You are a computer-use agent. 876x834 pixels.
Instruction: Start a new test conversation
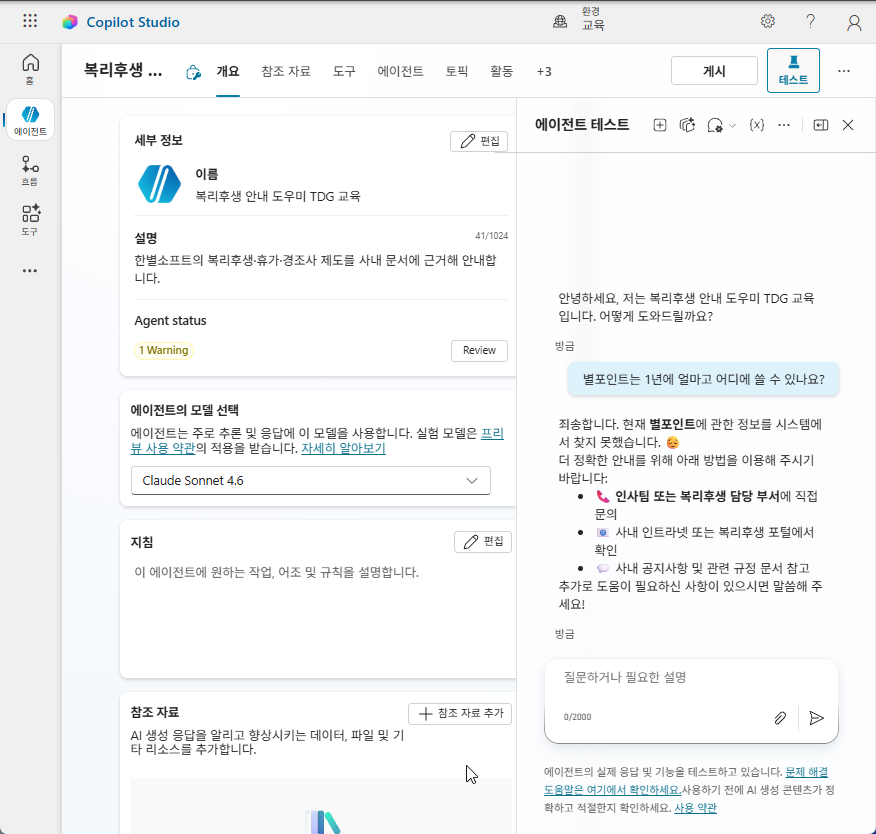(x=660, y=125)
